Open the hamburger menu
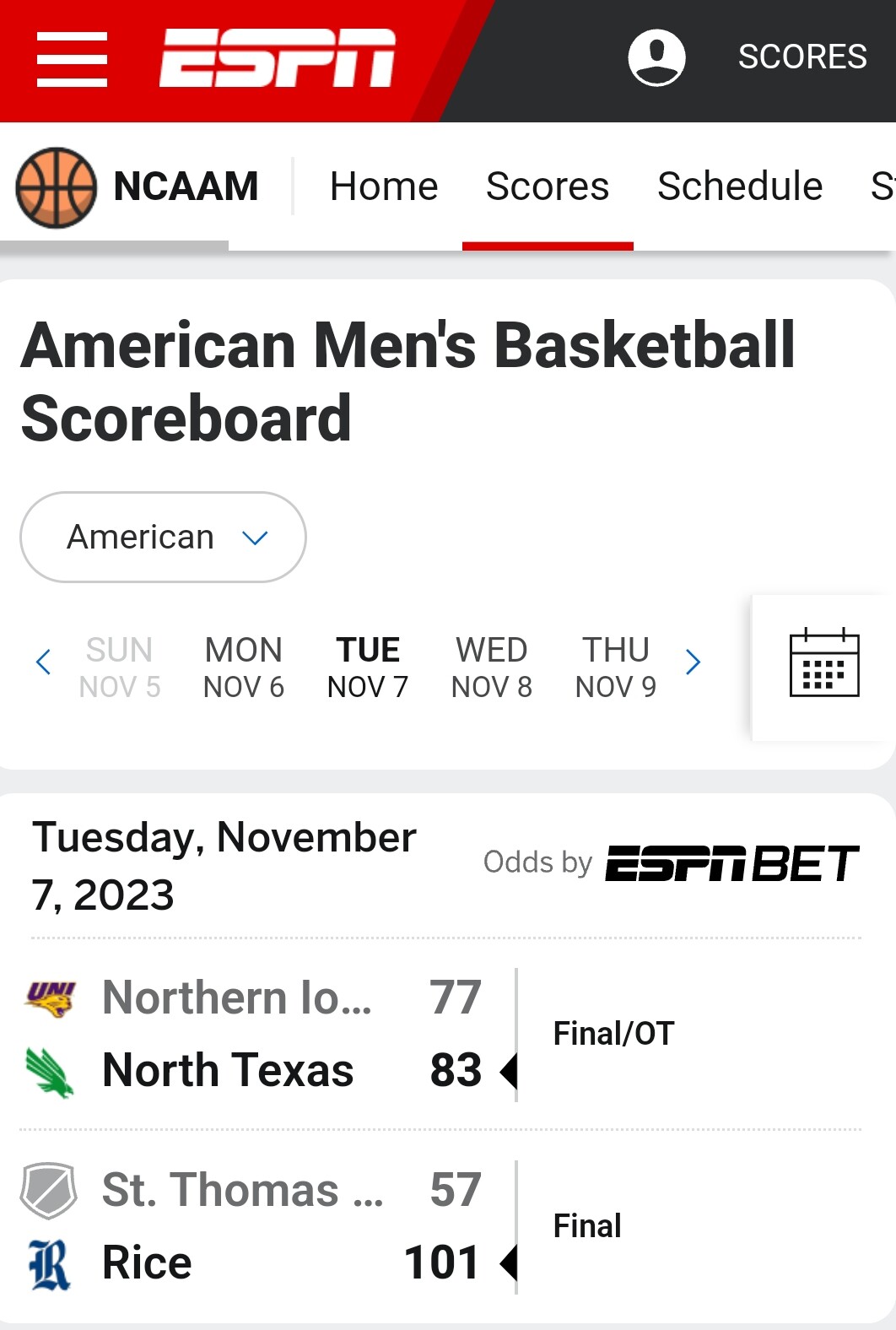Viewport: 896px width, 1330px height. [x=73, y=59]
